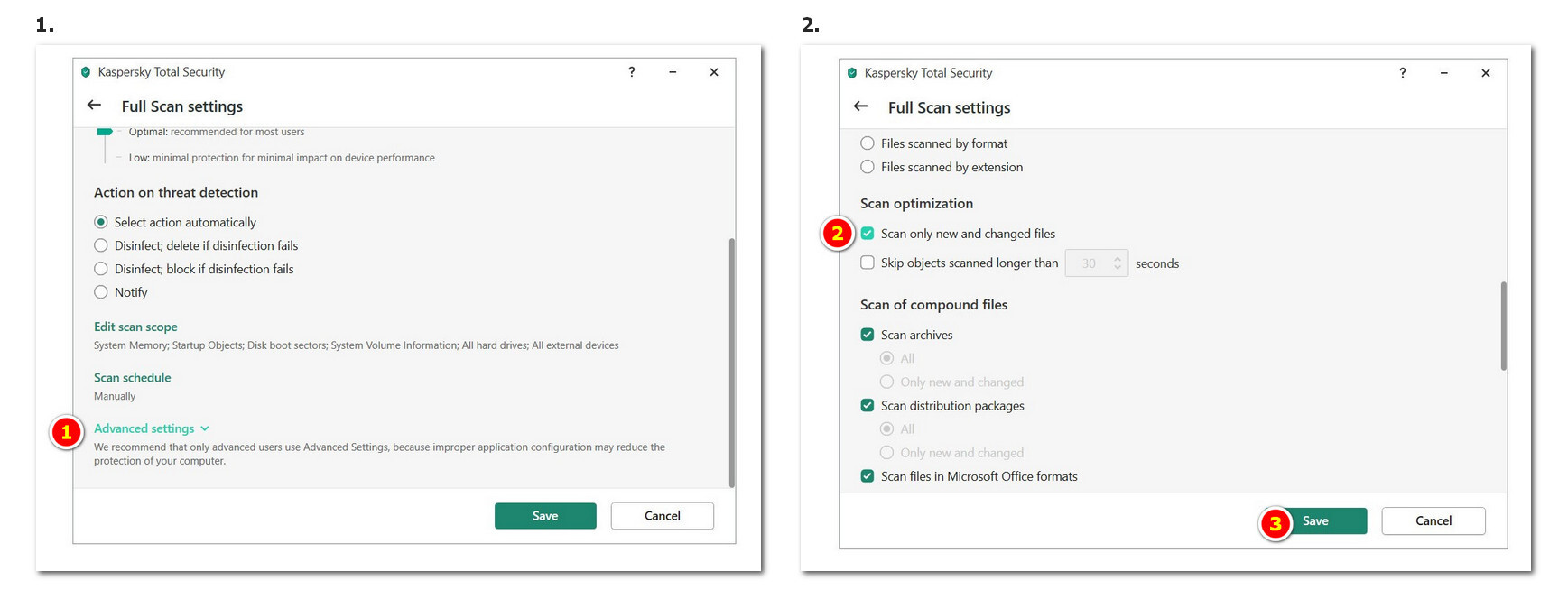Image resolution: width=1568 pixels, height=608 pixels.
Task: Choose the Notify radio button
Action: 101,292
